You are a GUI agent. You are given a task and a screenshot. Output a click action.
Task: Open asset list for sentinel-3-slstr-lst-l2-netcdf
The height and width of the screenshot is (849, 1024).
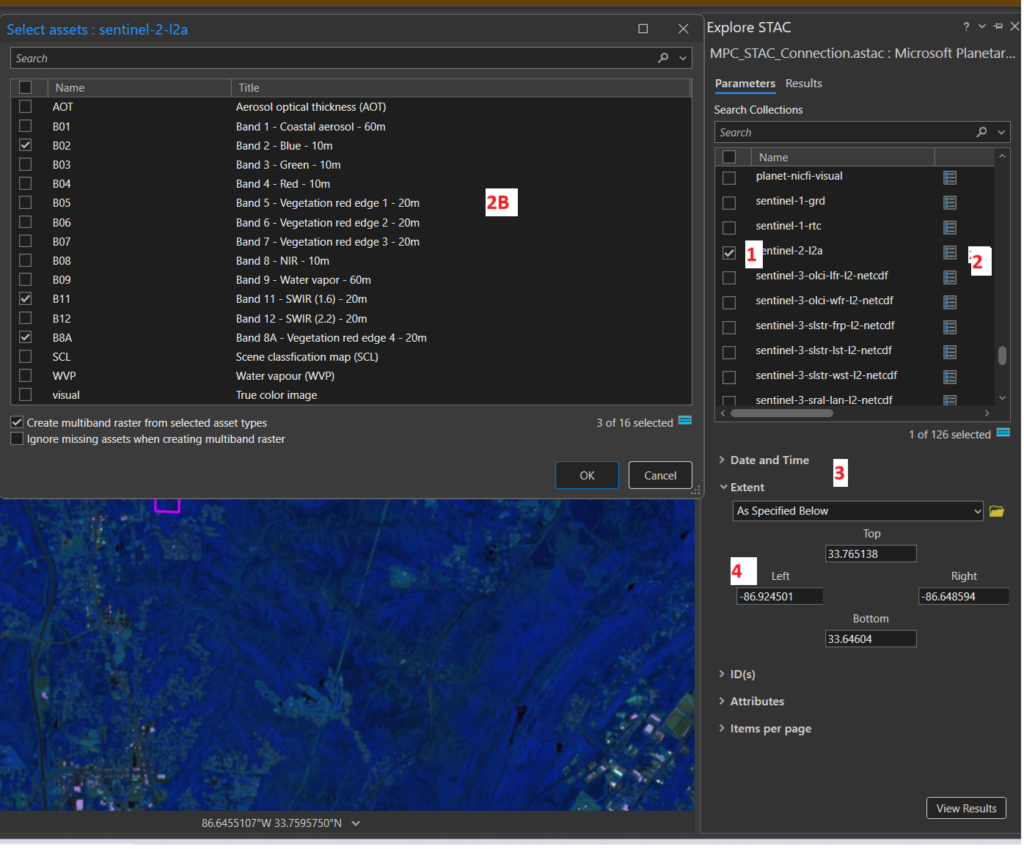(x=950, y=352)
